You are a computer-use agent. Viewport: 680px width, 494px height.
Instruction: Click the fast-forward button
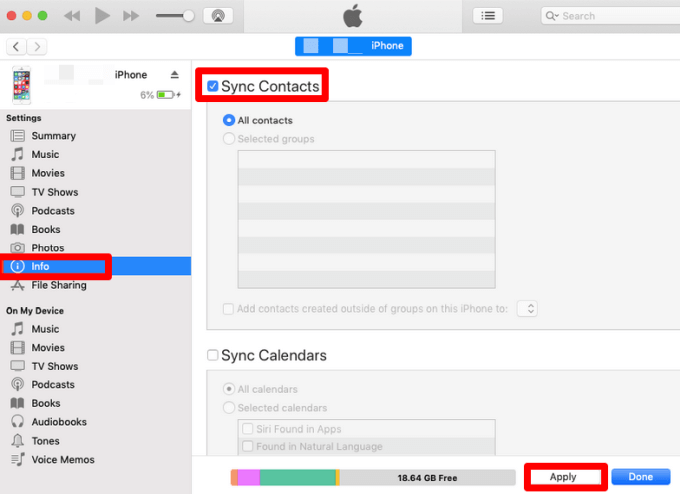pos(131,16)
